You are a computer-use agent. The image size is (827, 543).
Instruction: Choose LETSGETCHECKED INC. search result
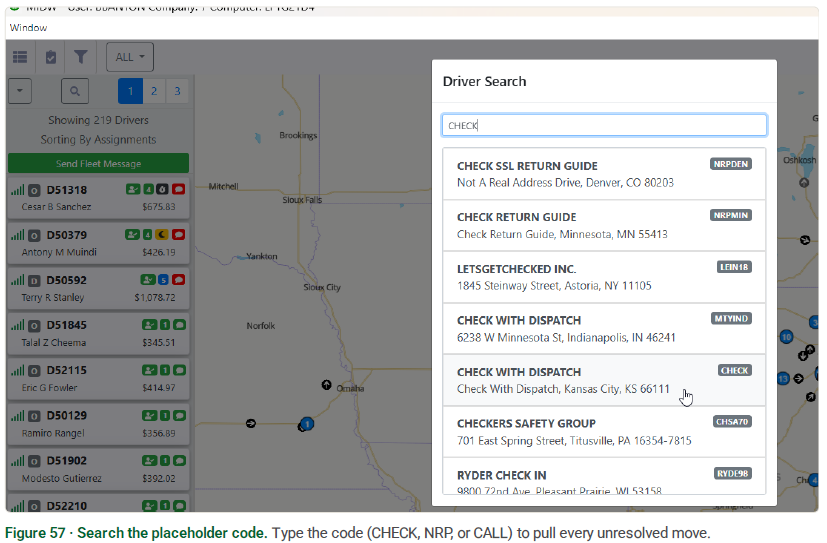click(x=604, y=277)
